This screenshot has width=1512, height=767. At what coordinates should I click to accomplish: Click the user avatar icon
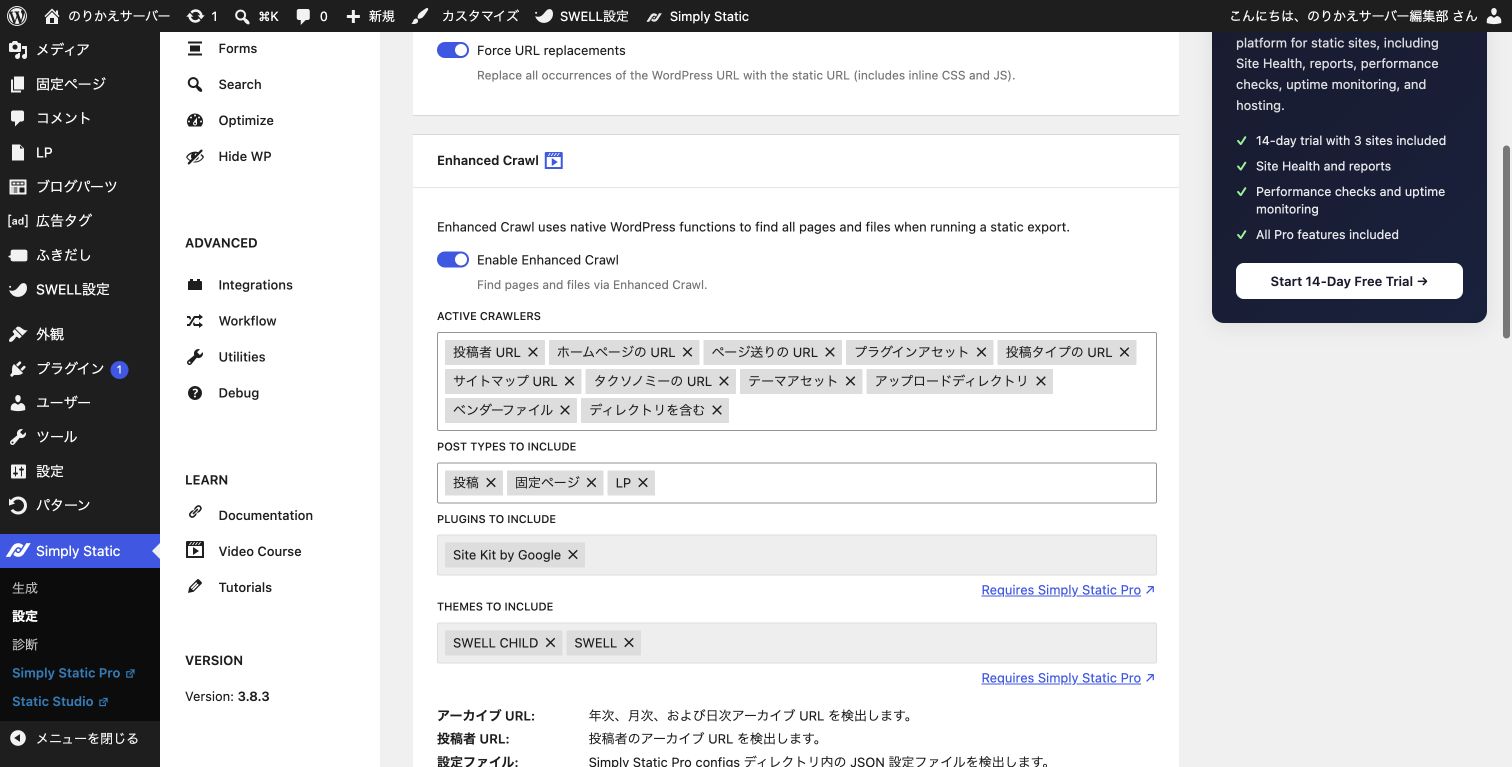[x=1494, y=16]
